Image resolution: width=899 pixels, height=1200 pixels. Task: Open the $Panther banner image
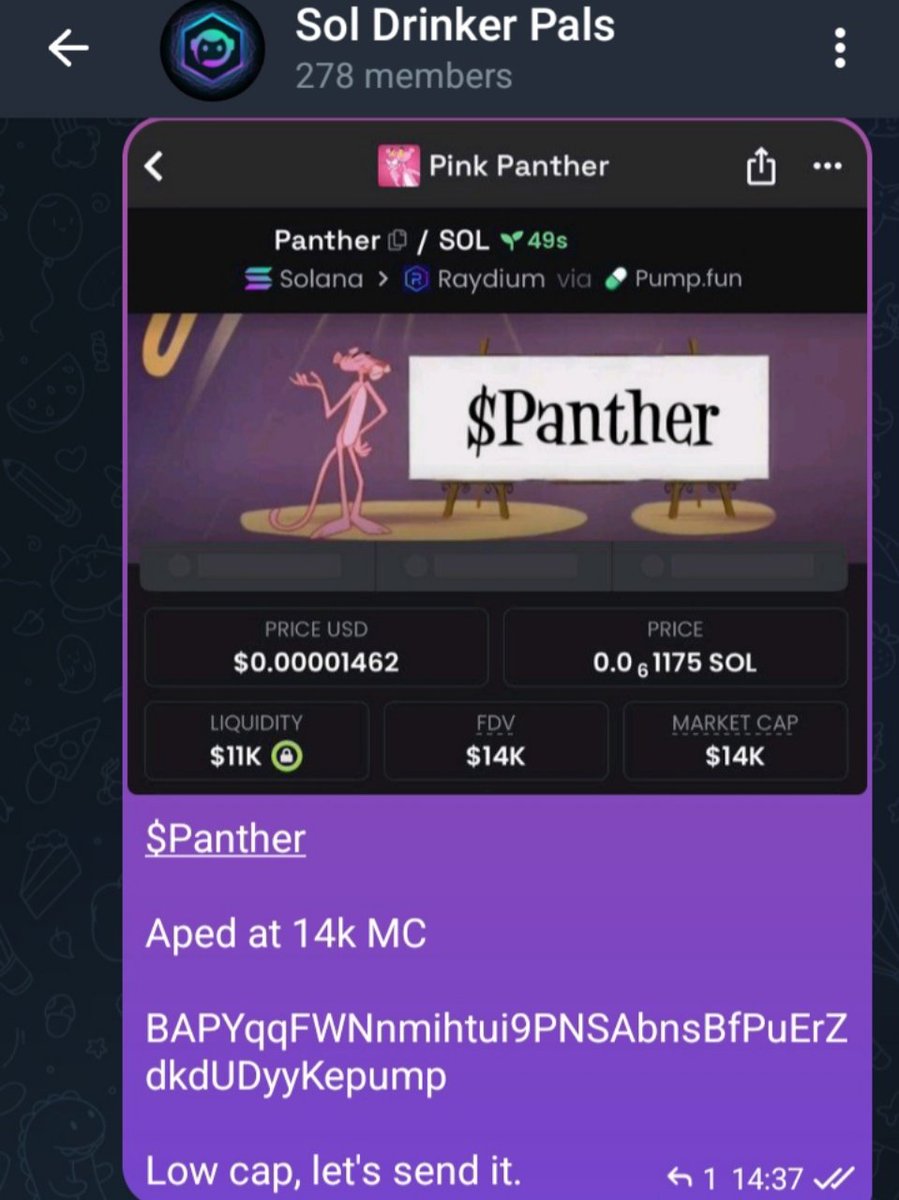click(497, 428)
